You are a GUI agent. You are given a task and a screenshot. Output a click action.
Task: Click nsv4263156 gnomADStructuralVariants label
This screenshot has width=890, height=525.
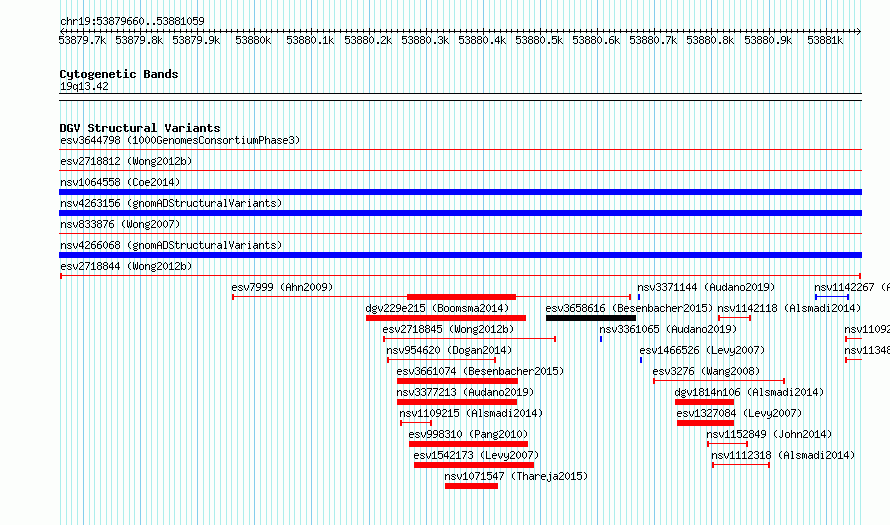[x=171, y=203]
